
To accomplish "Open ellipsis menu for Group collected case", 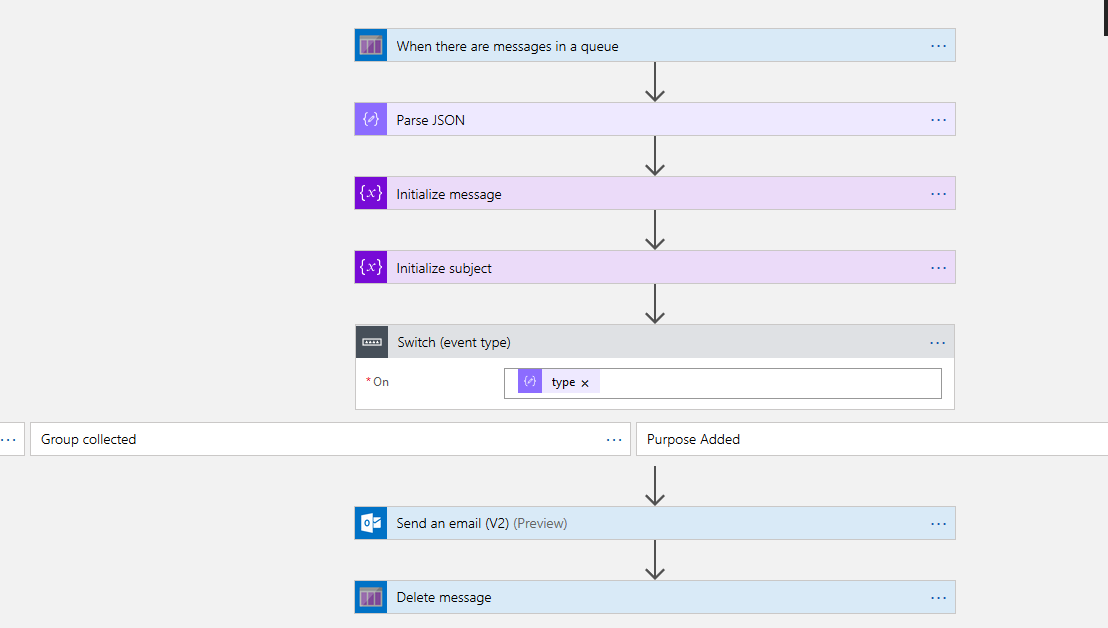I will 614,439.
